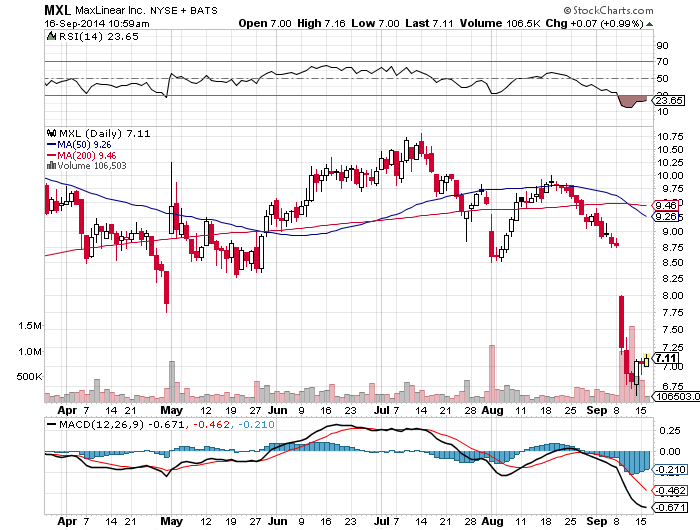Click the 106503.0 volume tag on right axis
700x530 pixels.
tap(675, 396)
